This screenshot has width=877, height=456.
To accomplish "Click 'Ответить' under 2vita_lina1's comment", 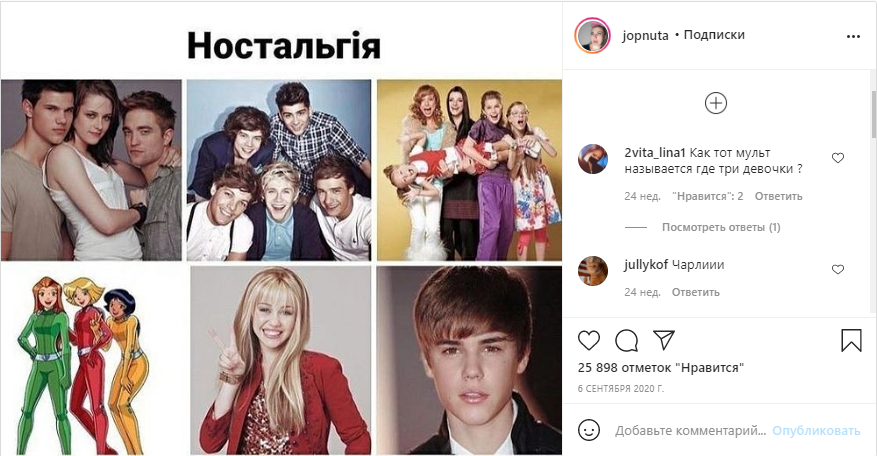I will click(x=779, y=196).
